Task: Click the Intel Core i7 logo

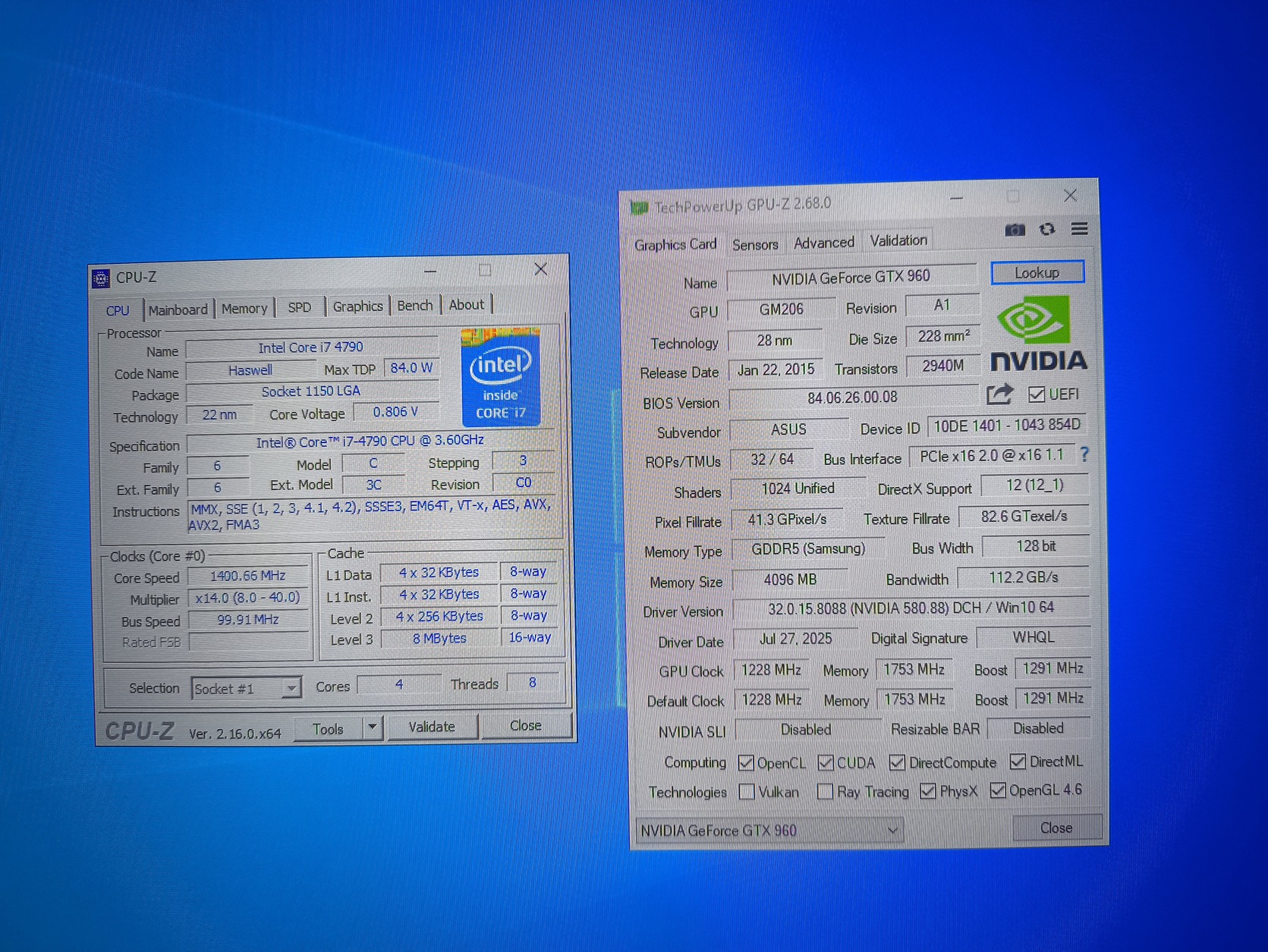Action: pos(501,377)
